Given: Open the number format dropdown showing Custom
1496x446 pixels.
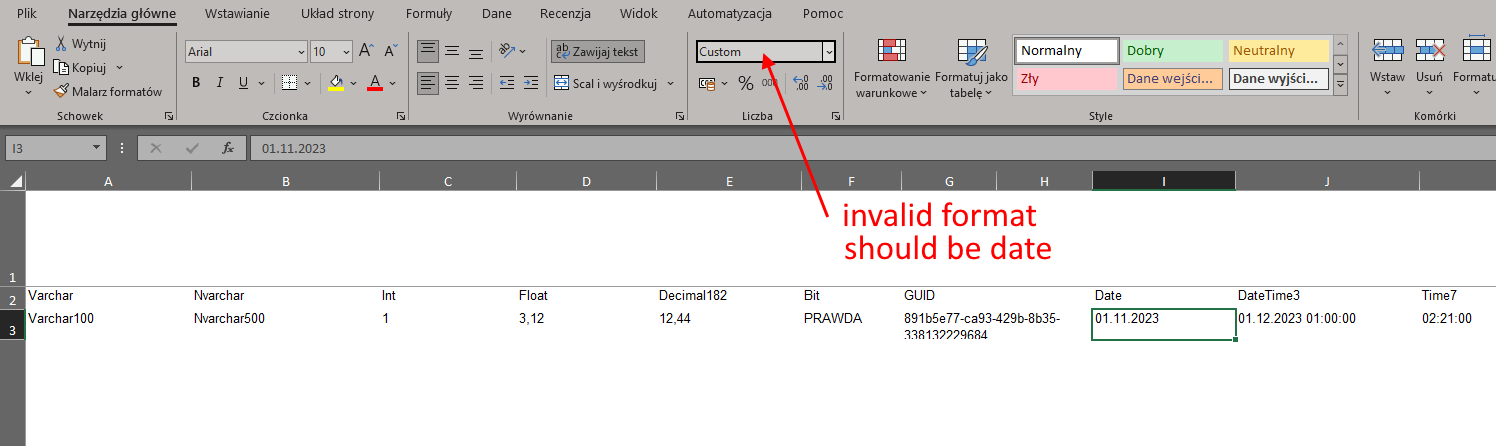Looking at the screenshot, I should pyautogui.click(x=828, y=51).
